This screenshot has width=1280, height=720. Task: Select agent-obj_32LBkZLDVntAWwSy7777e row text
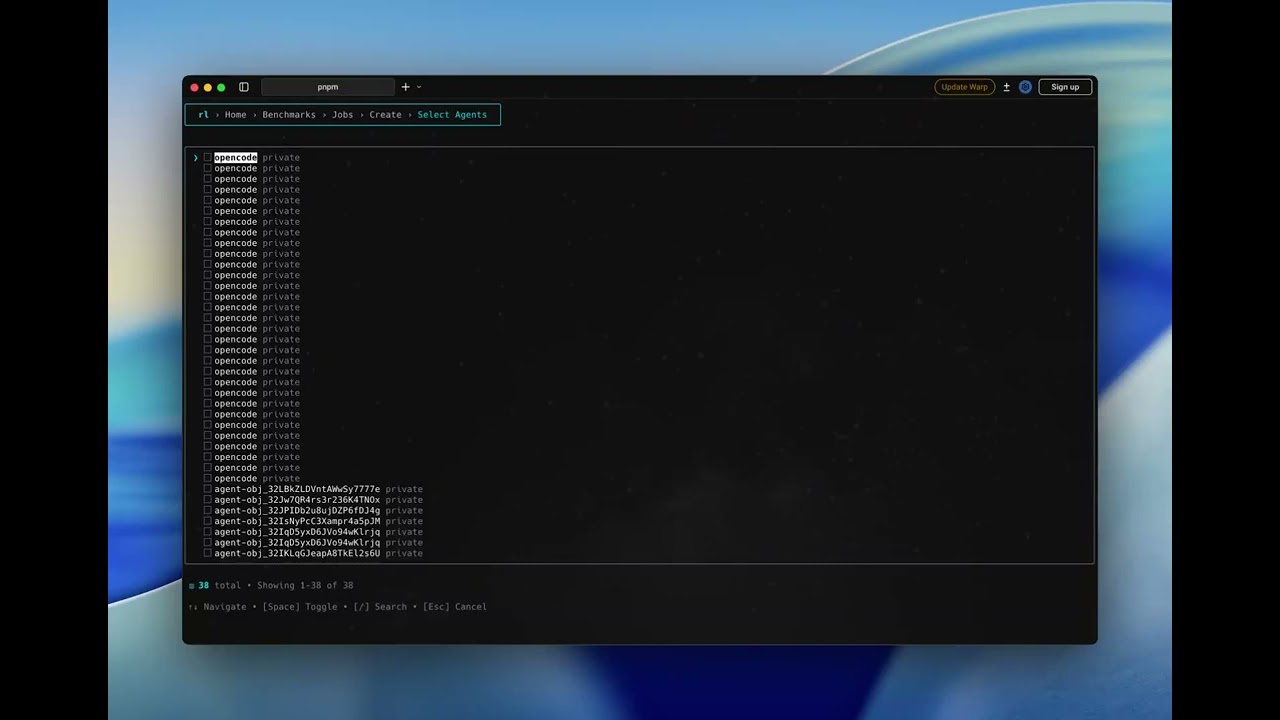coord(297,489)
